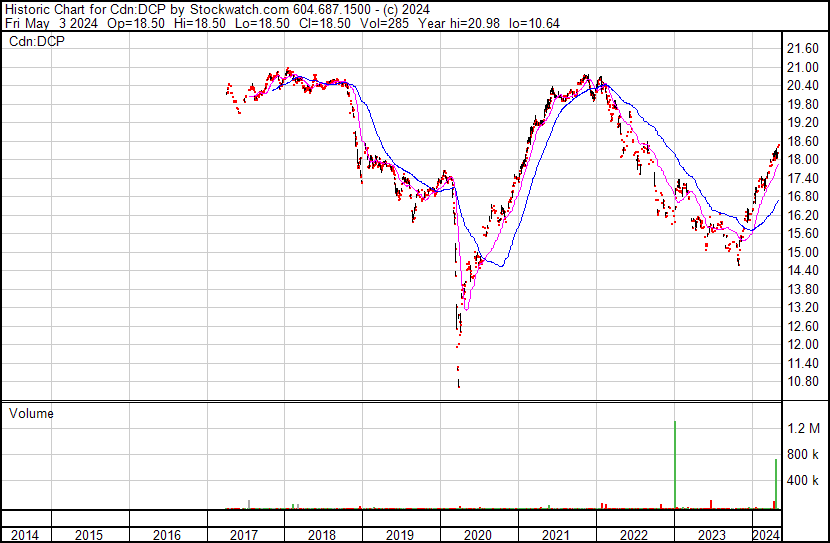Click the 1.2 M volume axis label
Image resolution: width=830 pixels, height=543 pixels.
tap(803, 428)
